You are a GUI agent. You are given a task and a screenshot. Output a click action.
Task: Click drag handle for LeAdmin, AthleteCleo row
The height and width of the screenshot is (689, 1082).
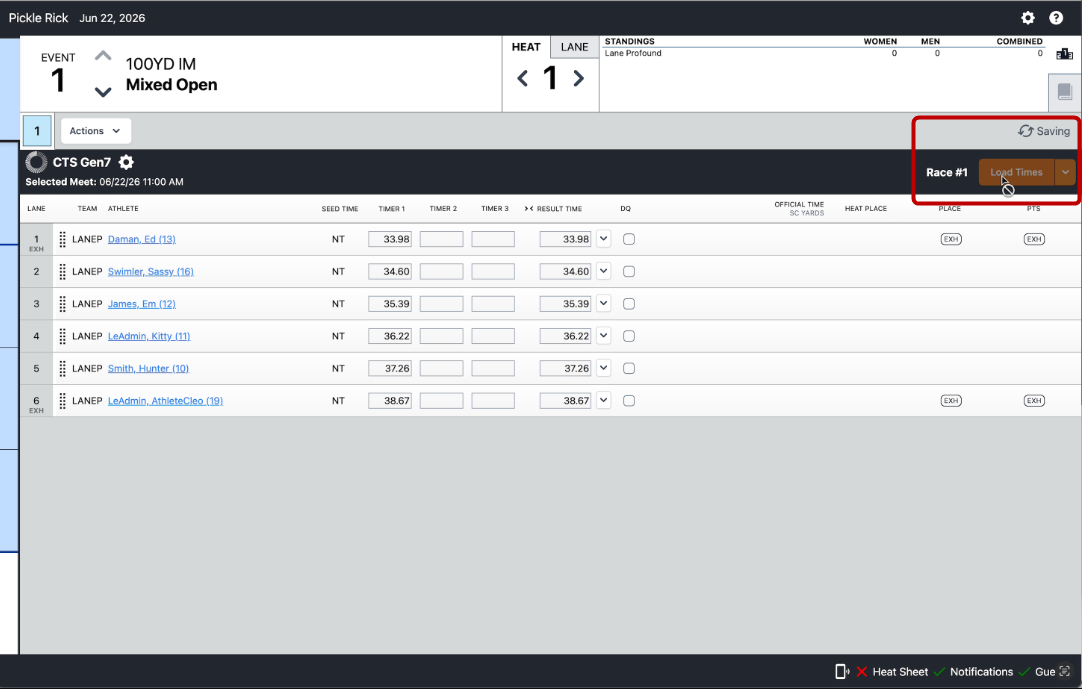point(62,401)
